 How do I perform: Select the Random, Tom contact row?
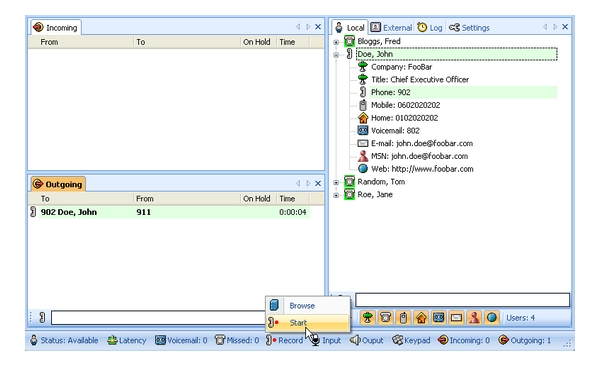(x=381, y=182)
